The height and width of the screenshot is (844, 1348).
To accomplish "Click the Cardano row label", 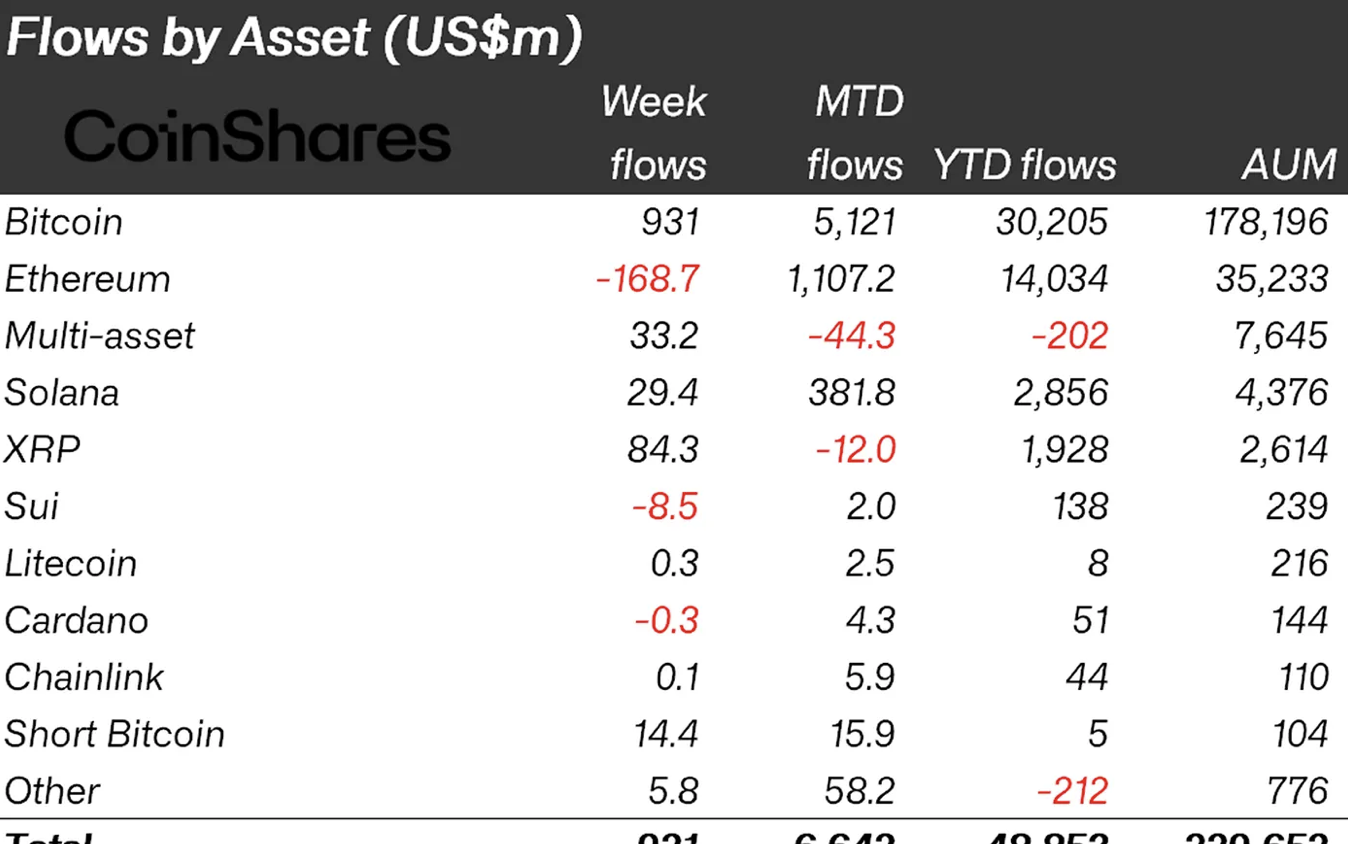I will [76, 620].
